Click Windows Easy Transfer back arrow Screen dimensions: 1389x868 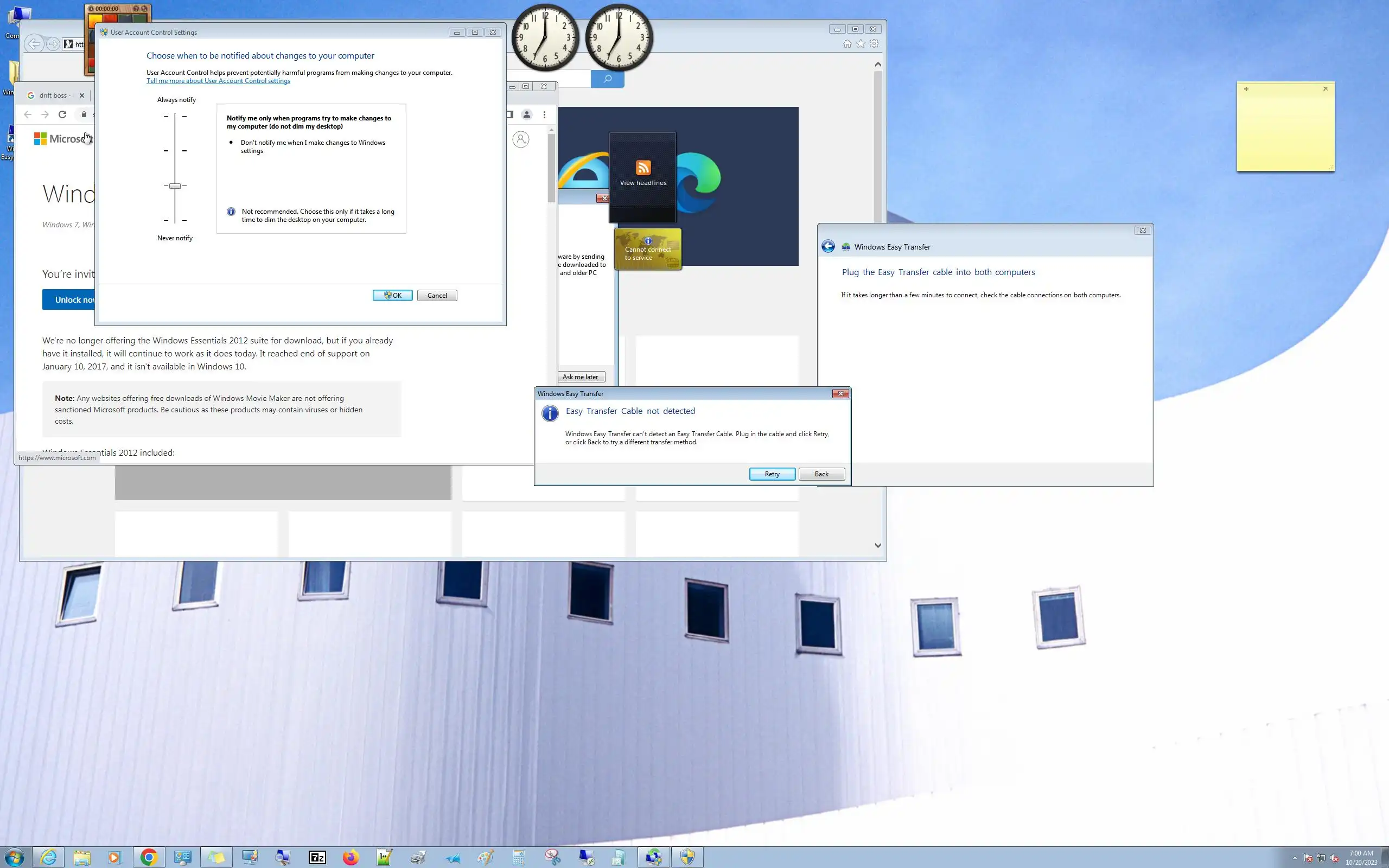[x=827, y=246]
